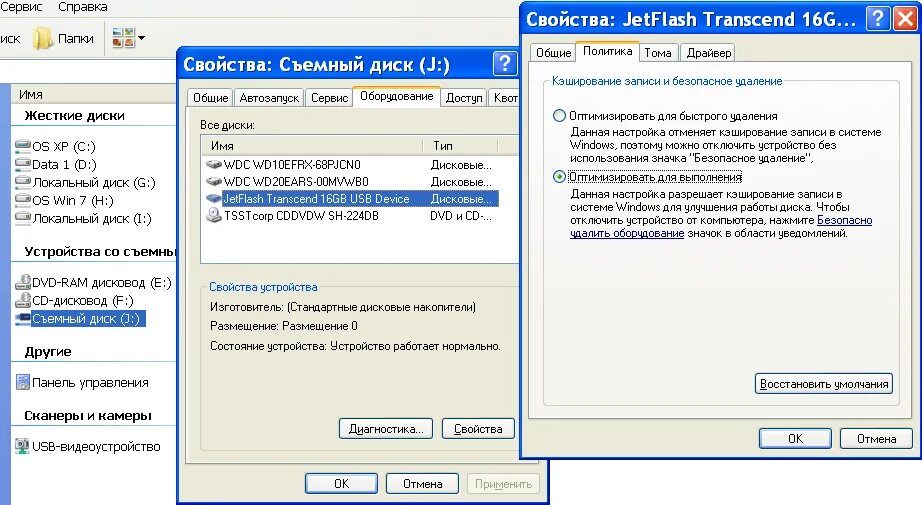The height and width of the screenshot is (505, 922).
Task: Select OS Win 7 (H:) drive icon
Action: click(x=22, y=200)
